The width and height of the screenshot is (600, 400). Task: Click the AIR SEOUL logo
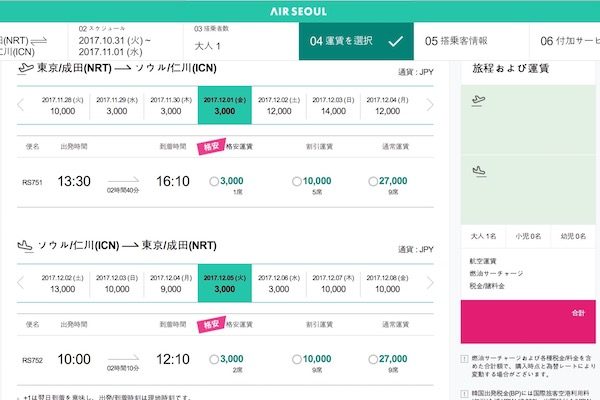(x=298, y=11)
